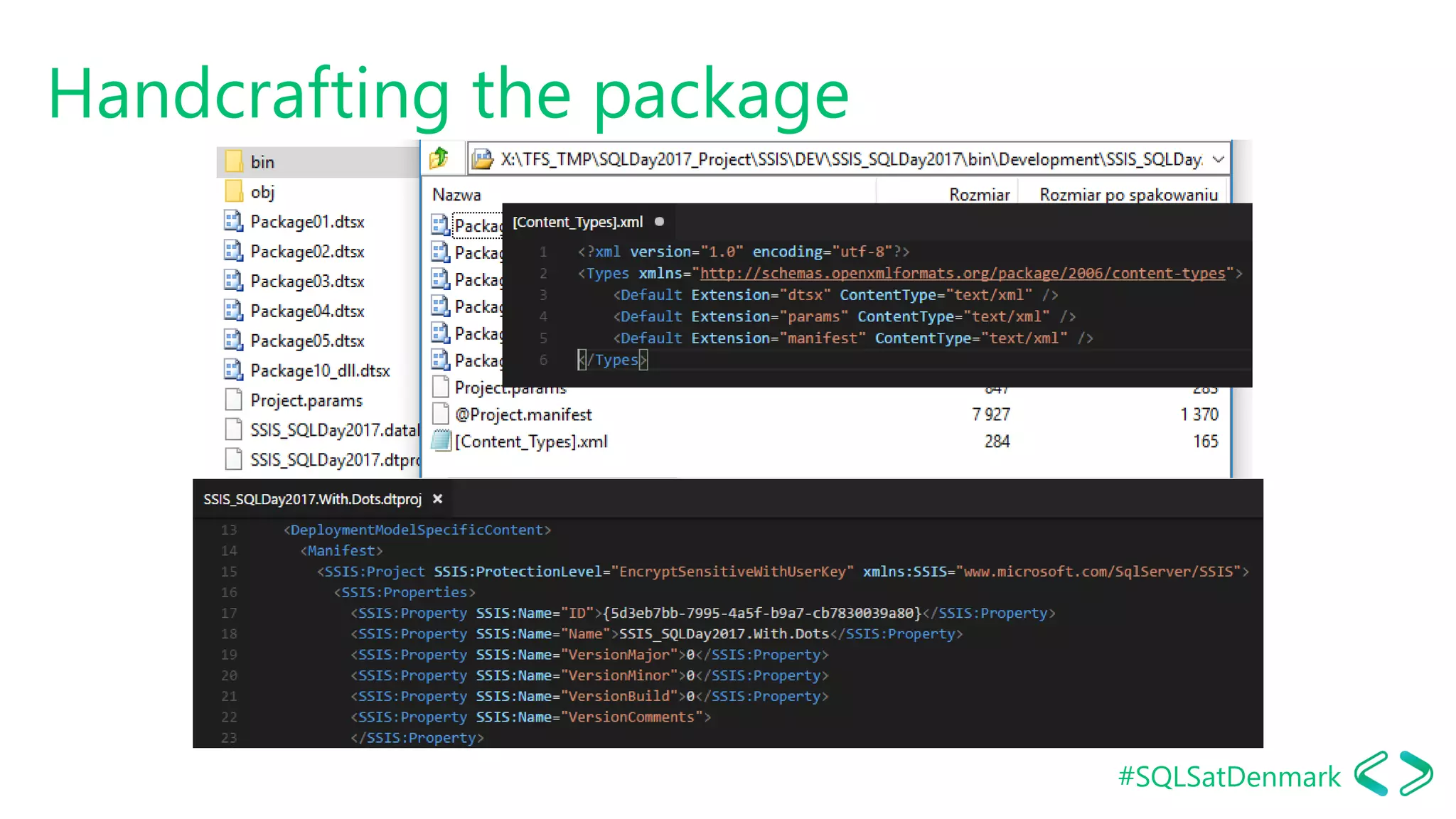The image size is (1456, 819).
Task: Select Package10_dll.dtsx file name
Action: (320, 371)
